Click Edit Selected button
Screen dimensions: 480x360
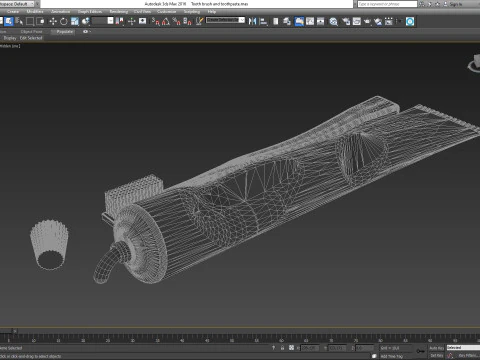(31, 38)
